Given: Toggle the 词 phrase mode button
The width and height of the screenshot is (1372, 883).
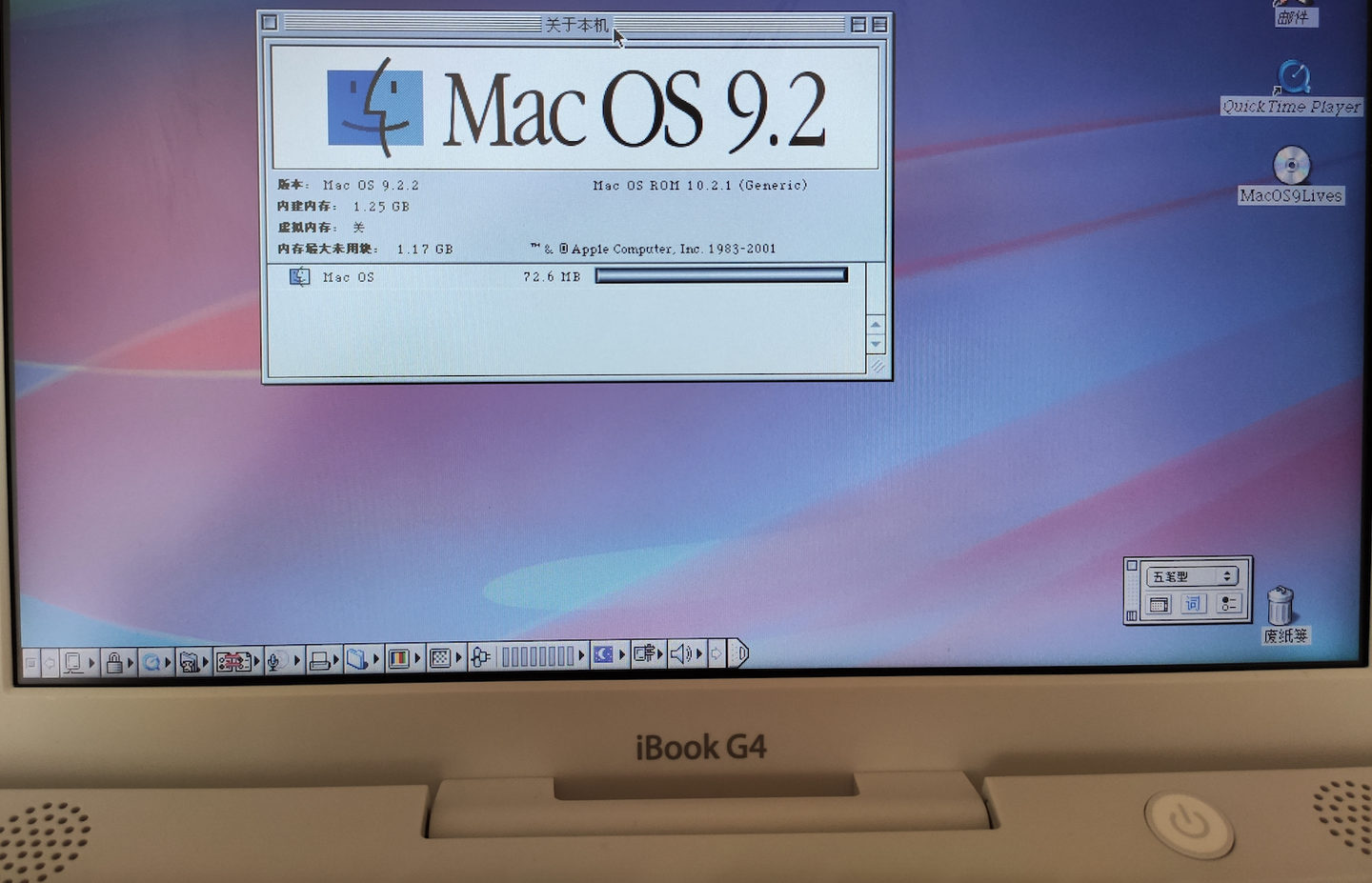Looking at the screenshot, I should (x=1193, y=604).
